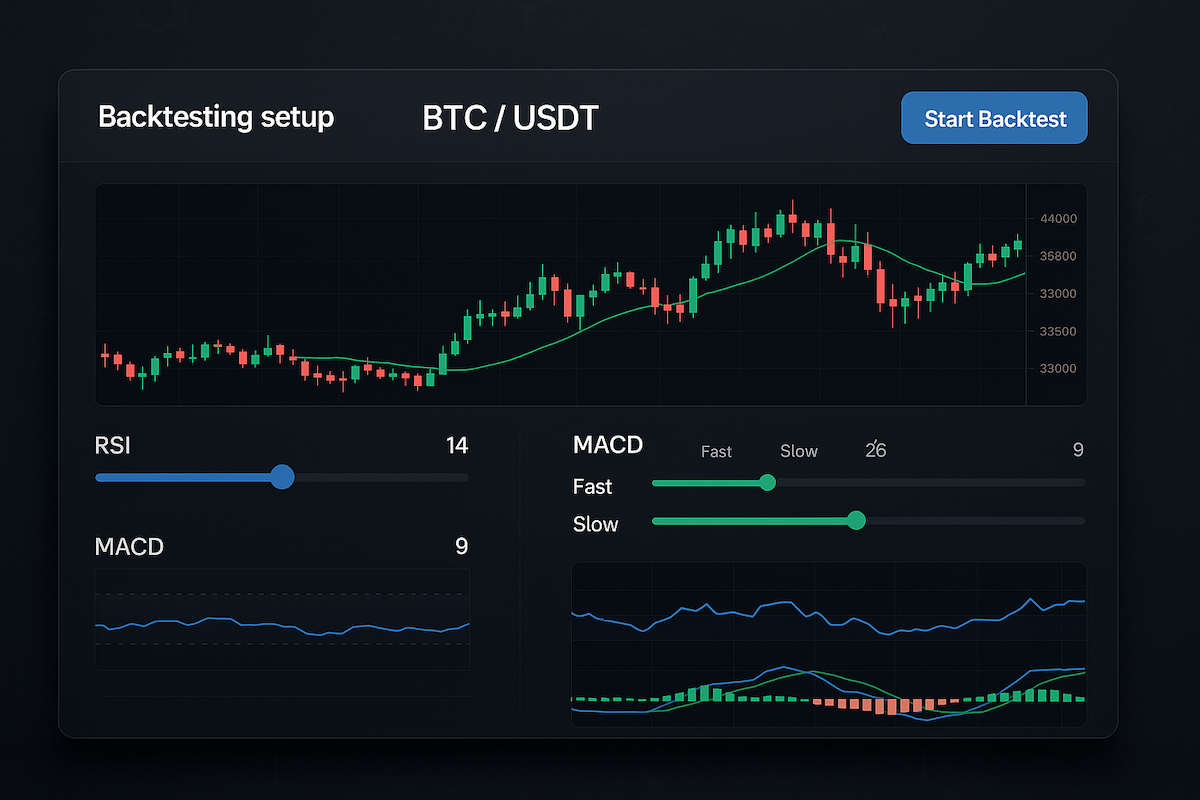Click the Fast label left of the slider
1200x800 pixels.
point(593,487)
